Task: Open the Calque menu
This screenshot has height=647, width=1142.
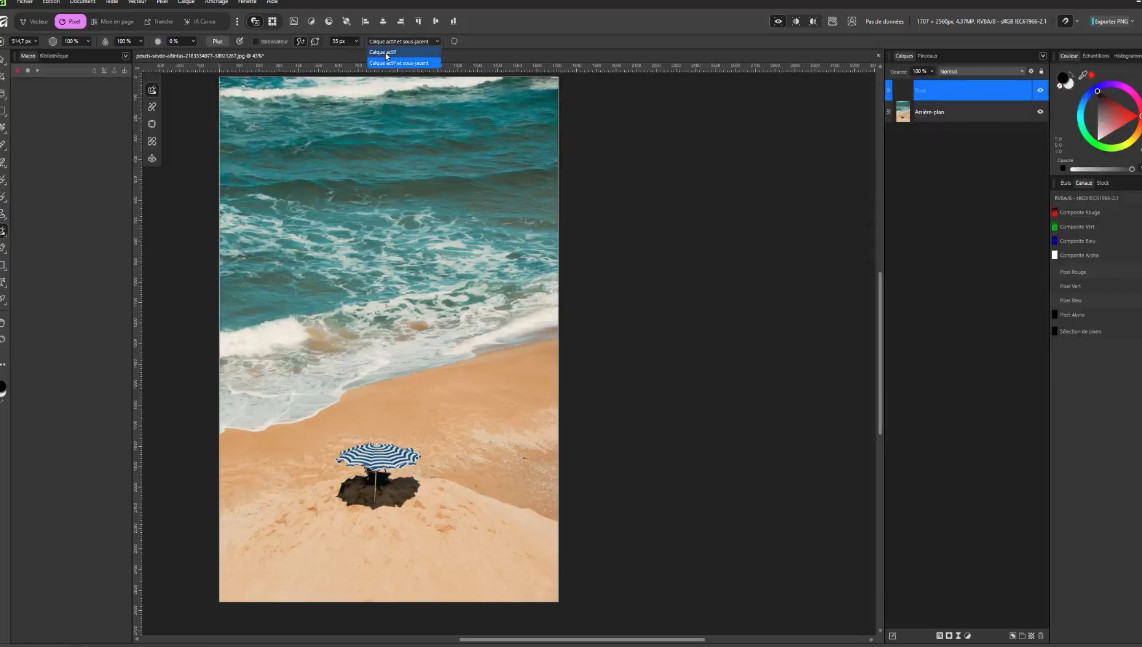Action: (186, 2)
